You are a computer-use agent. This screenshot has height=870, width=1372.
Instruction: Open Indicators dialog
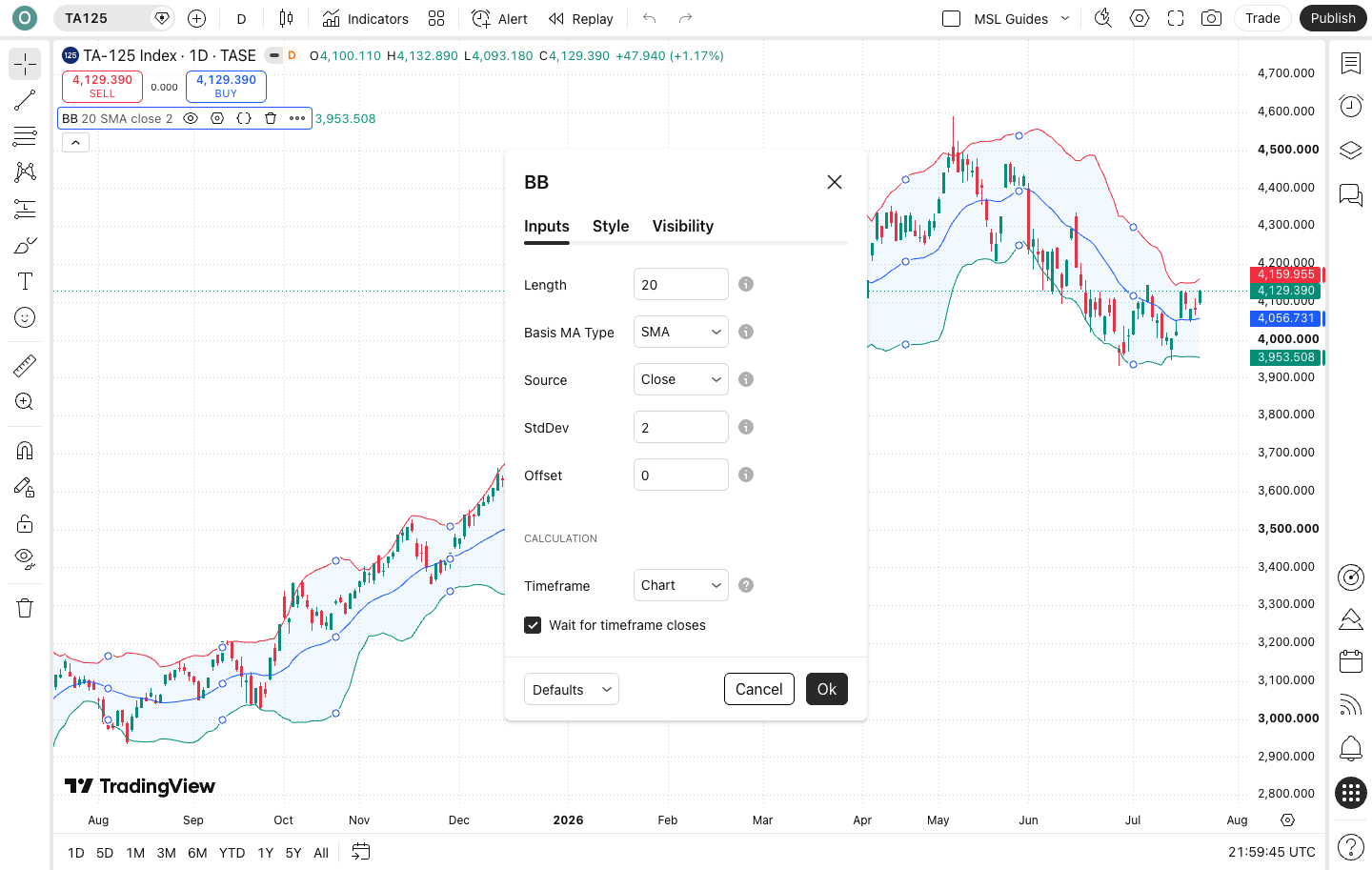[x=365, y=18]
